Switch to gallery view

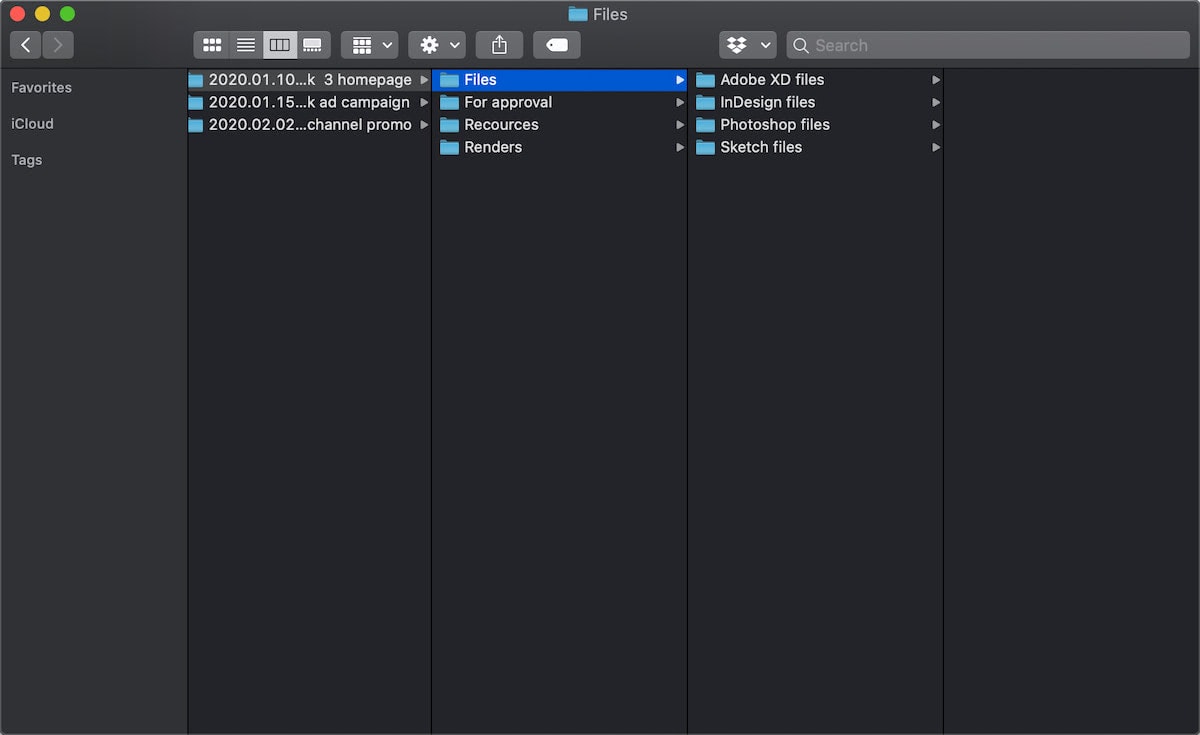pos(313,45)
